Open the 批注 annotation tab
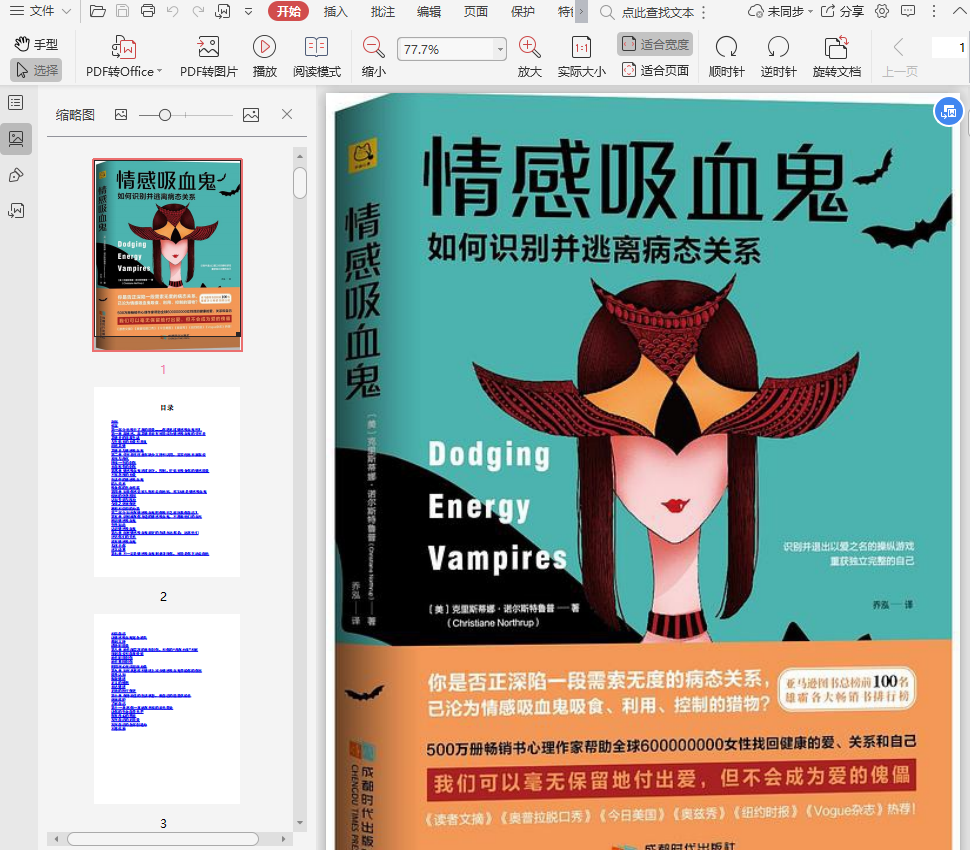Image resolution: width=970 pixels, height=850 pixels. click(382, 12)
